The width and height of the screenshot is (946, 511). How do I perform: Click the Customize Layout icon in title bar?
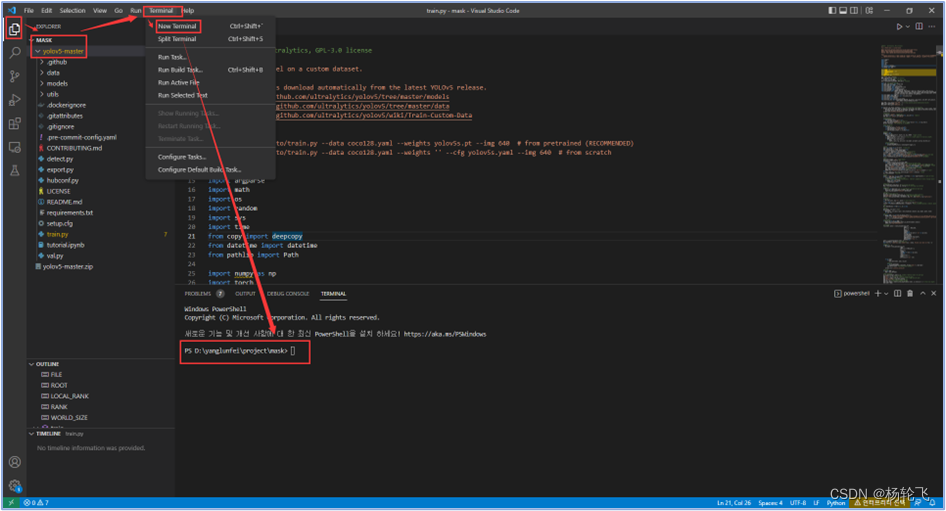pyautogui.click(x=869, y=10)
